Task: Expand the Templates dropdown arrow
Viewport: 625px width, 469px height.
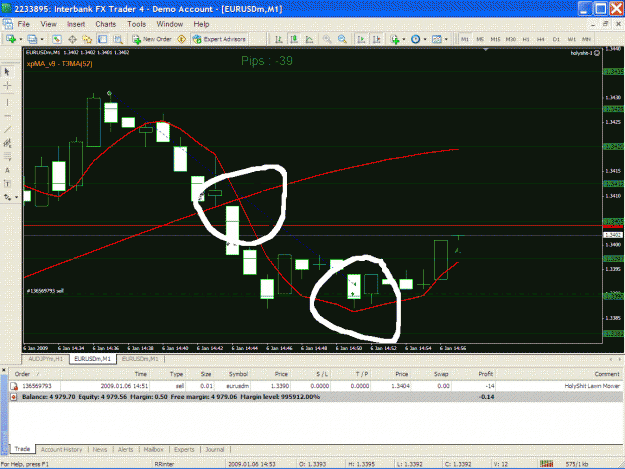Action: tap(446, 39)
